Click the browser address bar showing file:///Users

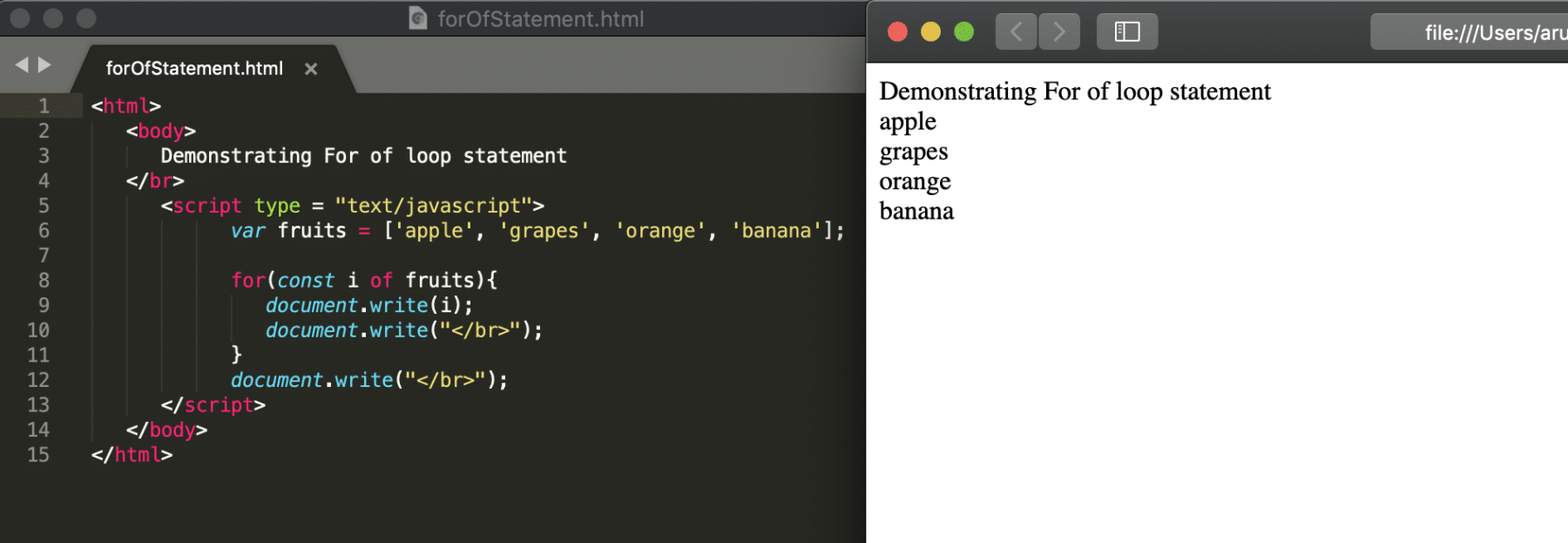(1481, 33)
